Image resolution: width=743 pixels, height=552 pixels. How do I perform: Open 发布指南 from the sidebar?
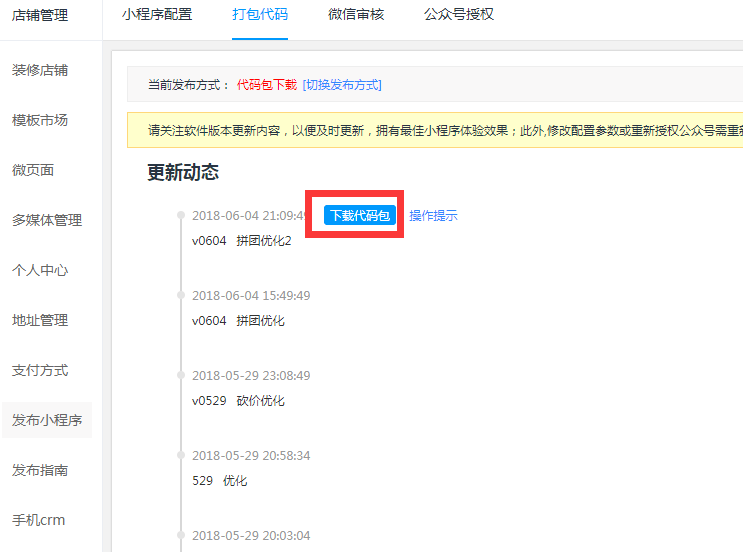[x=40, y=470]
